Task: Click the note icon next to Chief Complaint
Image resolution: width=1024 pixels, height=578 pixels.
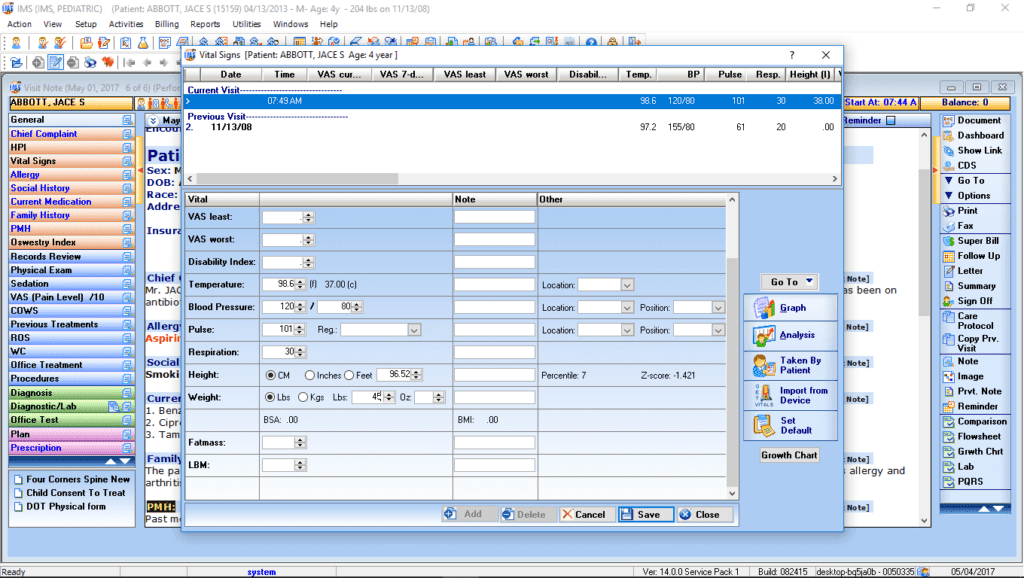Action: tap(127, 134)
